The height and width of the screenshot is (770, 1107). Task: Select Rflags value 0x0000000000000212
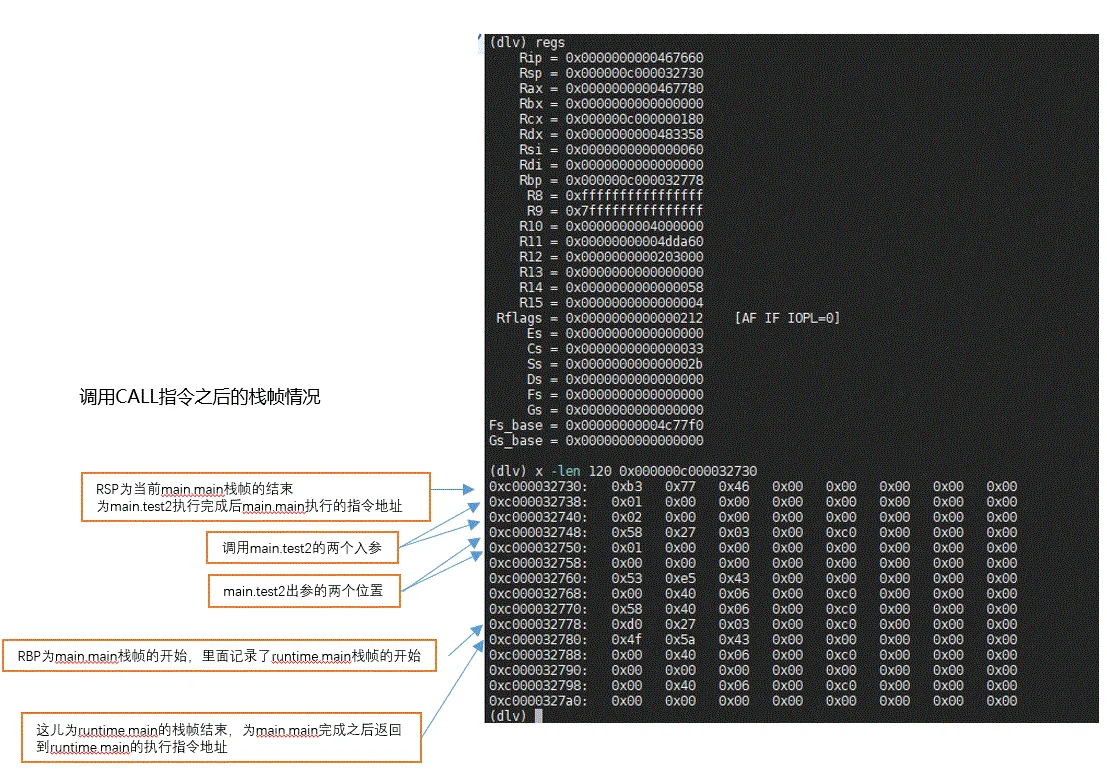(634, 318)
